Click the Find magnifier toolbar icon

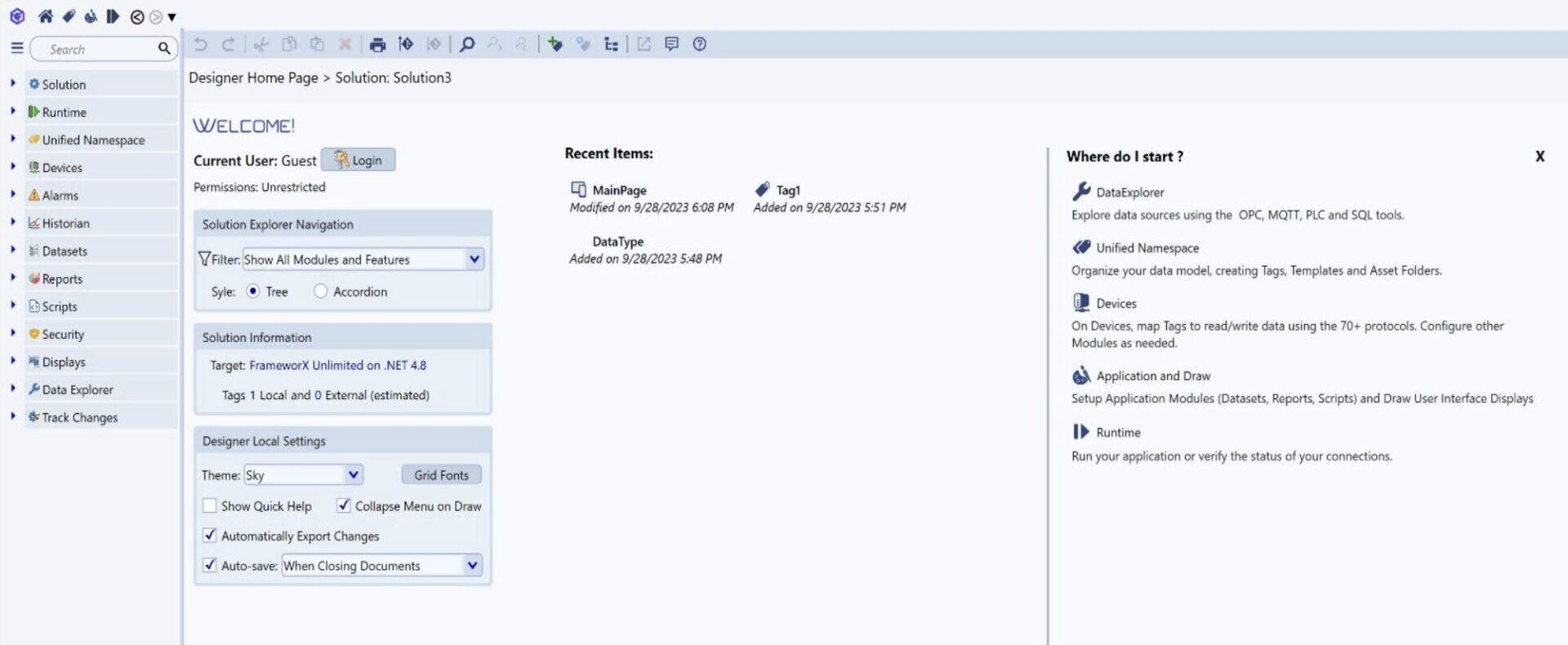click(x=466, y=45)
